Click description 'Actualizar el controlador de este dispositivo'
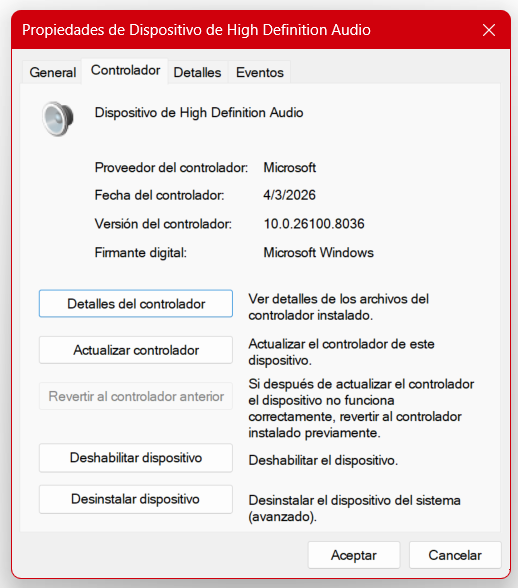The height and width of the screenshot is (588, 518). point(341,352)
